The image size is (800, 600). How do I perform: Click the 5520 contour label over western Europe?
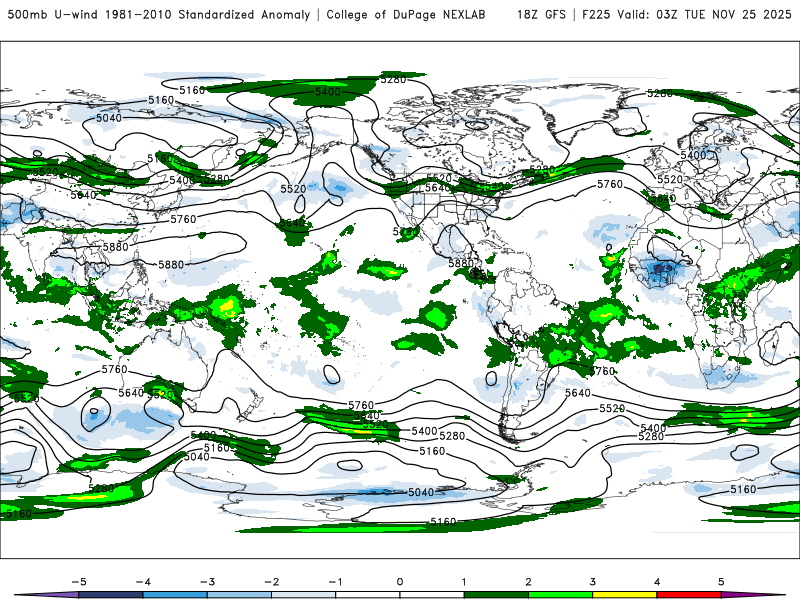669,180
